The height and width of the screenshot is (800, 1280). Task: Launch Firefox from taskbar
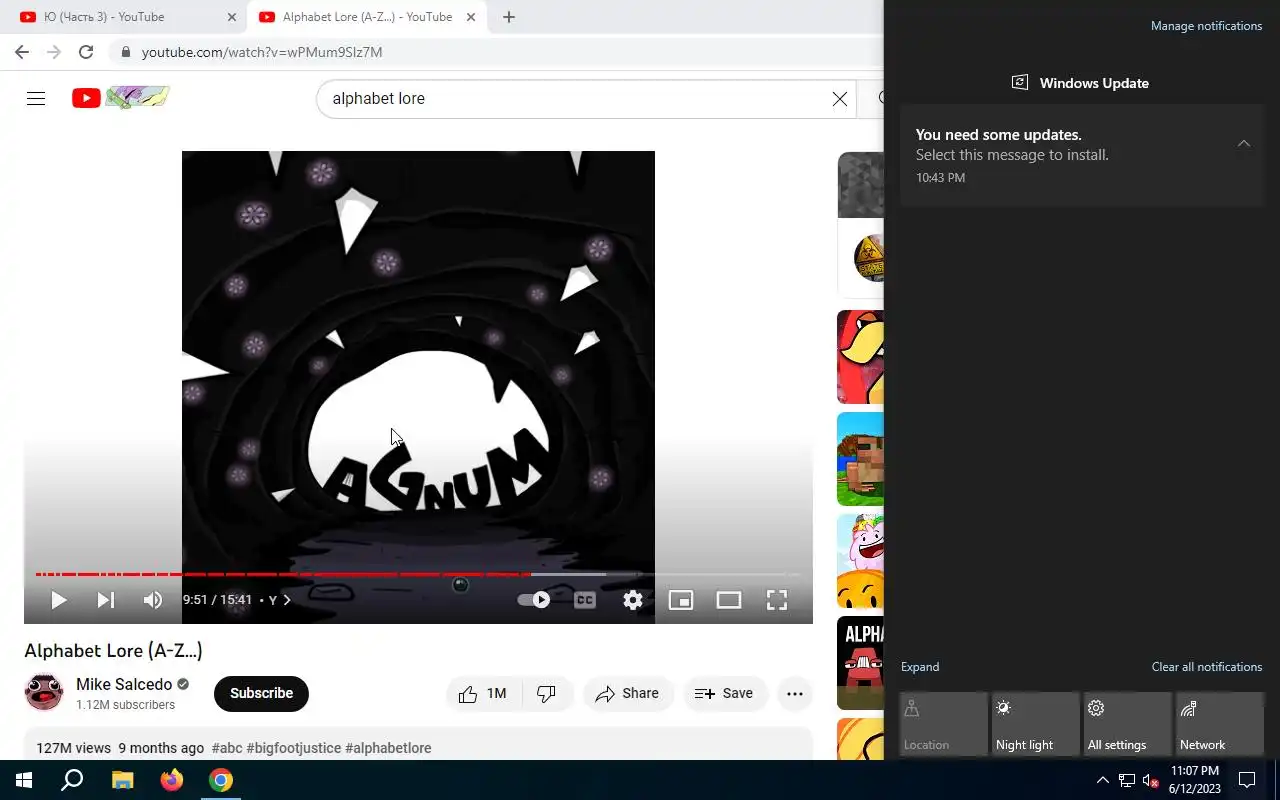pyautogui.click(x=172, y=780)
